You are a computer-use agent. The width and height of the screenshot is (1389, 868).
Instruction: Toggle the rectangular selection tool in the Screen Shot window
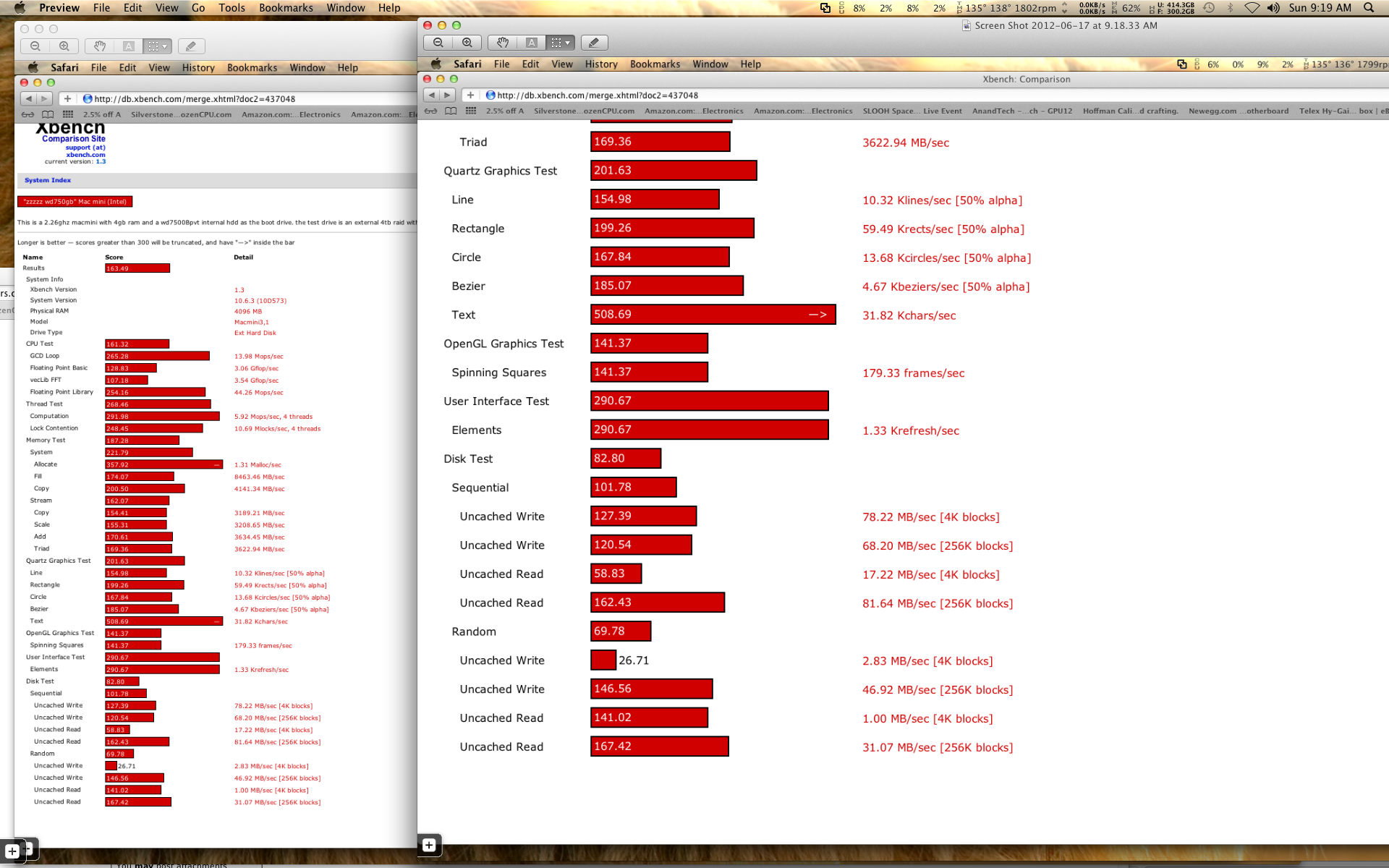[x=556, y=43]
